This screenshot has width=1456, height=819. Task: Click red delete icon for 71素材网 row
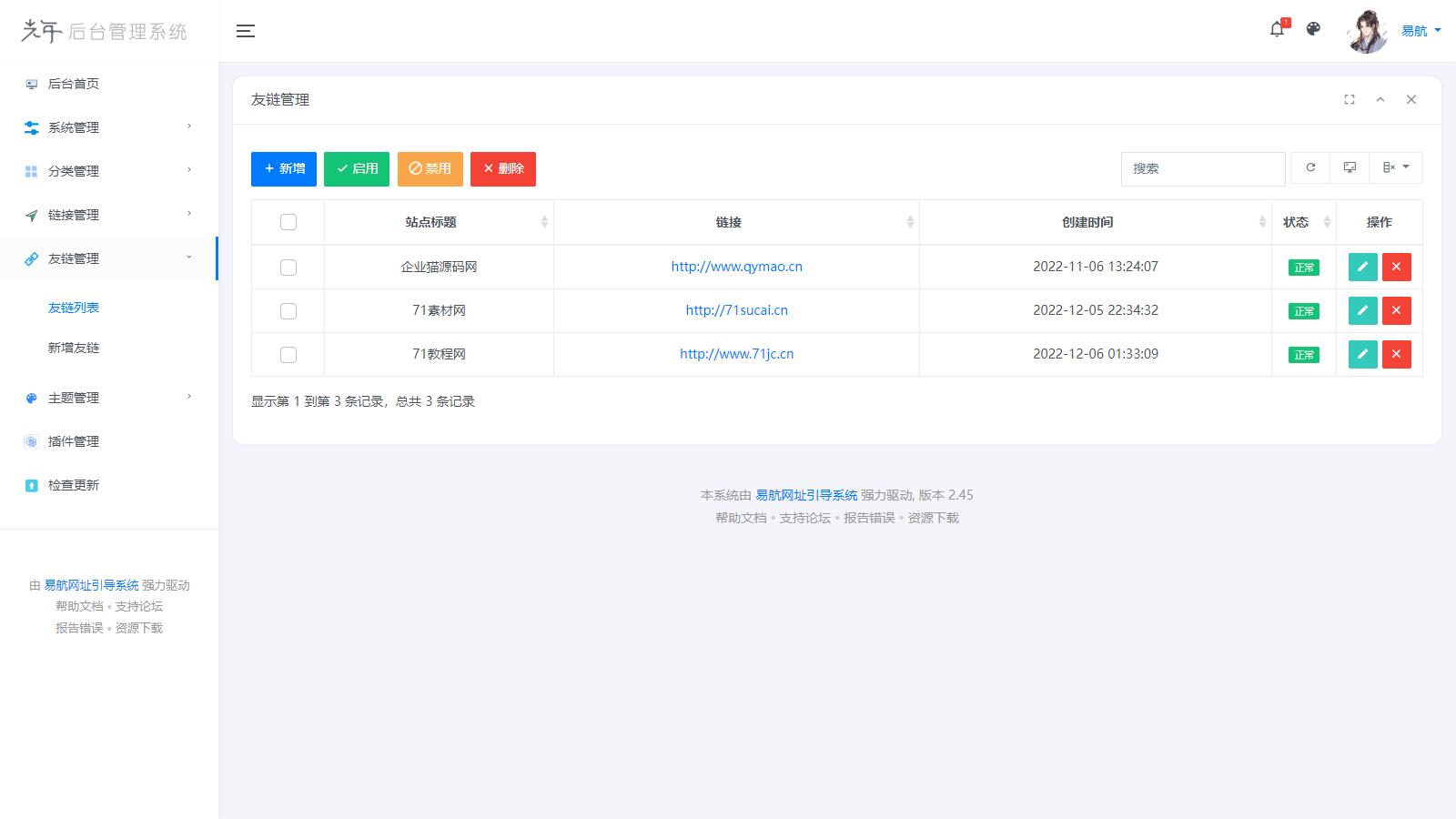(x=1396, y=310)
